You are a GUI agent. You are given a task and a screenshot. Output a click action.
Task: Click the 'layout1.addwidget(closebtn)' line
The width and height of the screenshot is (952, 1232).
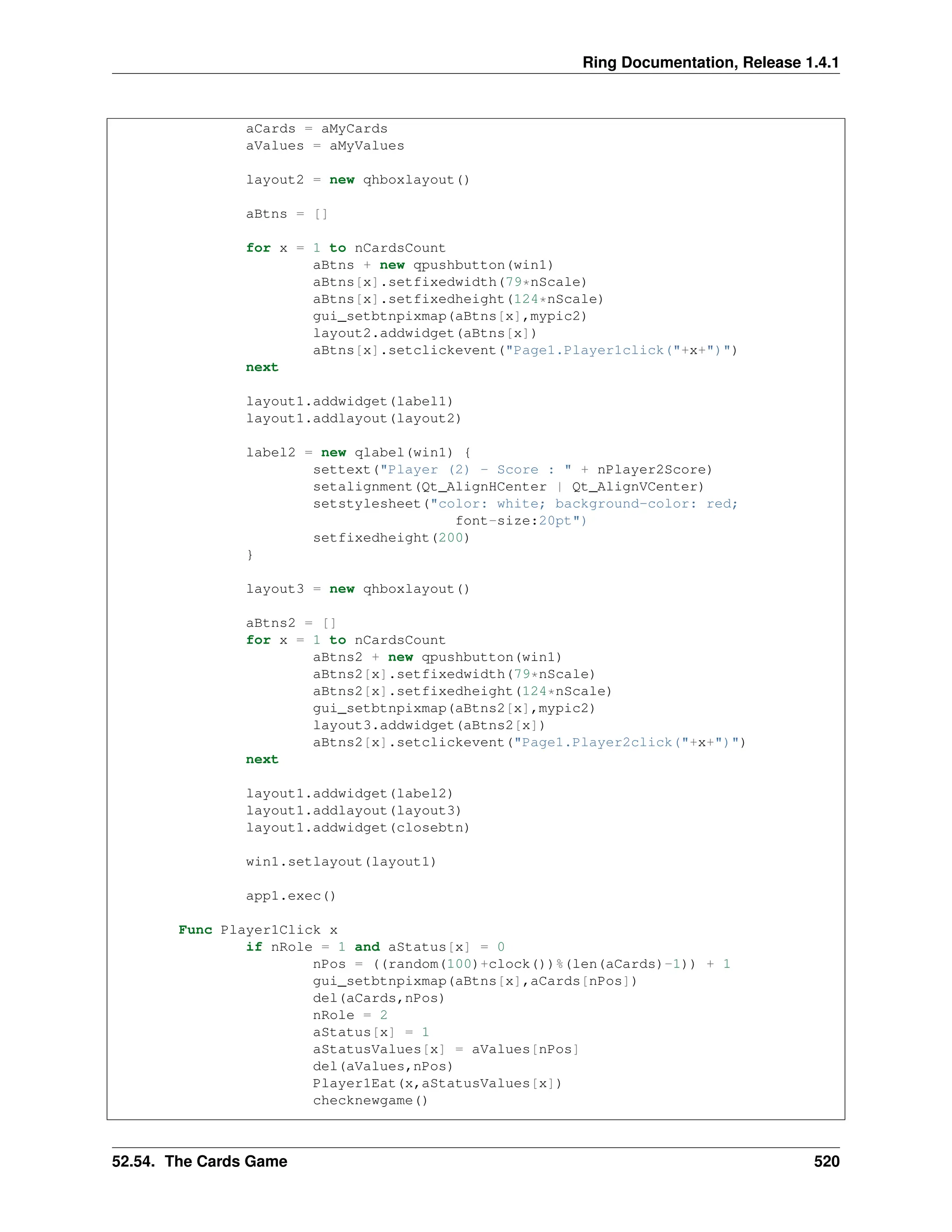(357, 828)
